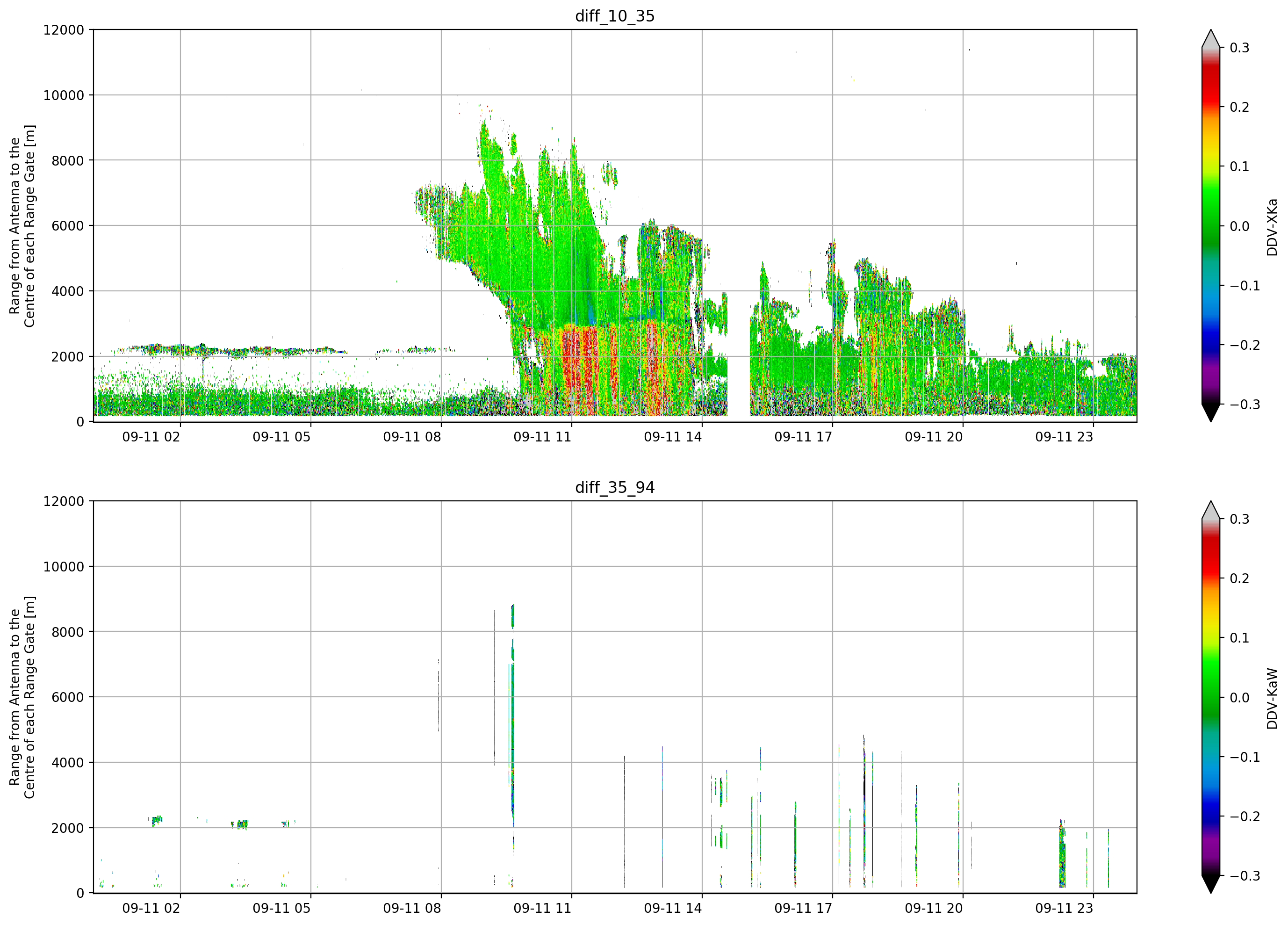This screenshot has width=1288, height=925.
Task: Select the DDV-XKa colorbar label
Action: click(1272, 227)
